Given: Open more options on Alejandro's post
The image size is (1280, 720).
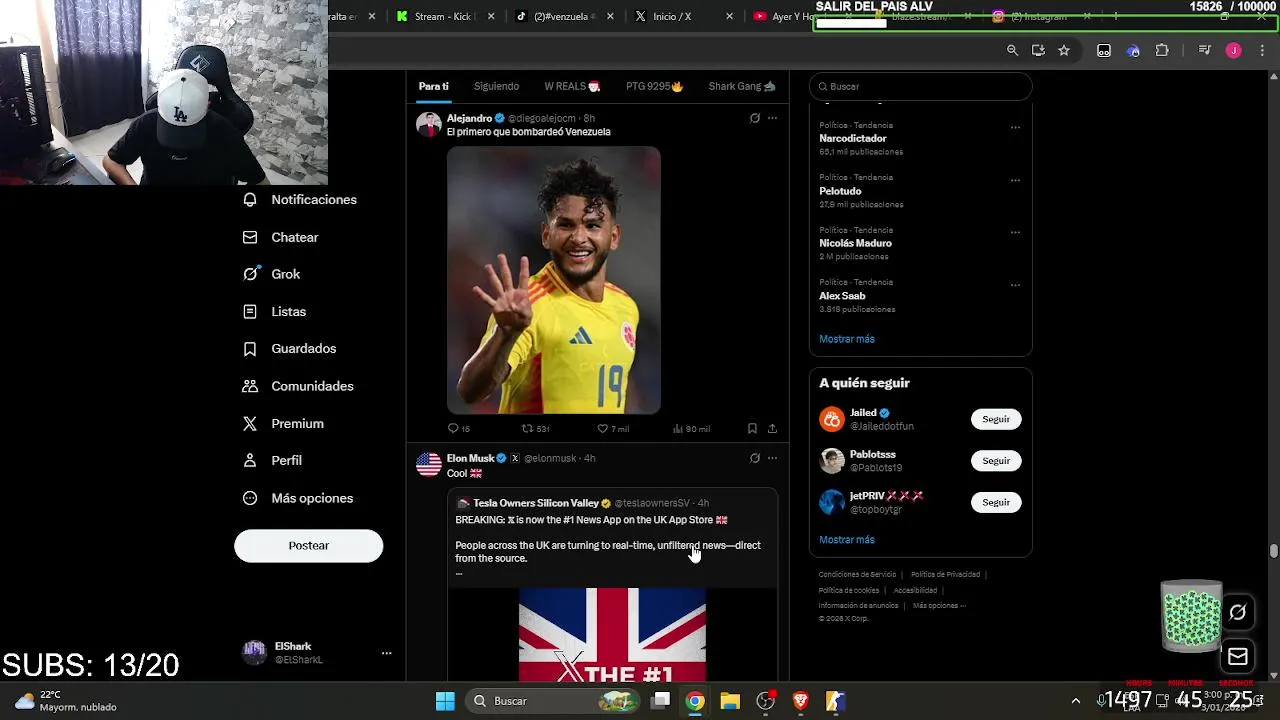Looking at the screenshot, I should (x=772, y=118).
